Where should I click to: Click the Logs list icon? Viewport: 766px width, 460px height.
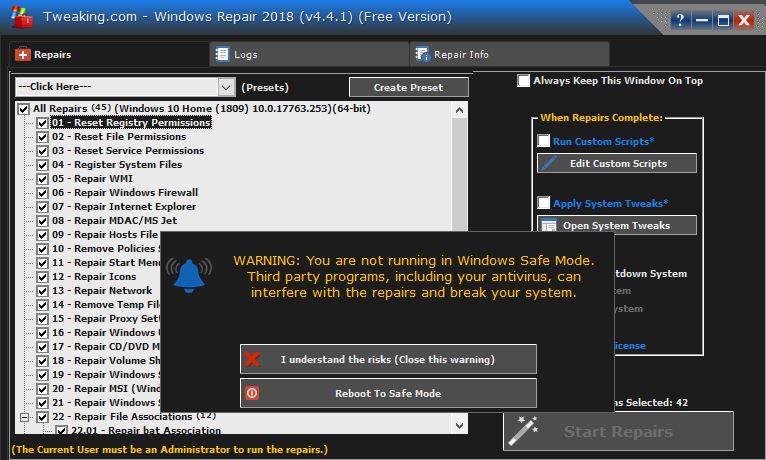point(222,54)
